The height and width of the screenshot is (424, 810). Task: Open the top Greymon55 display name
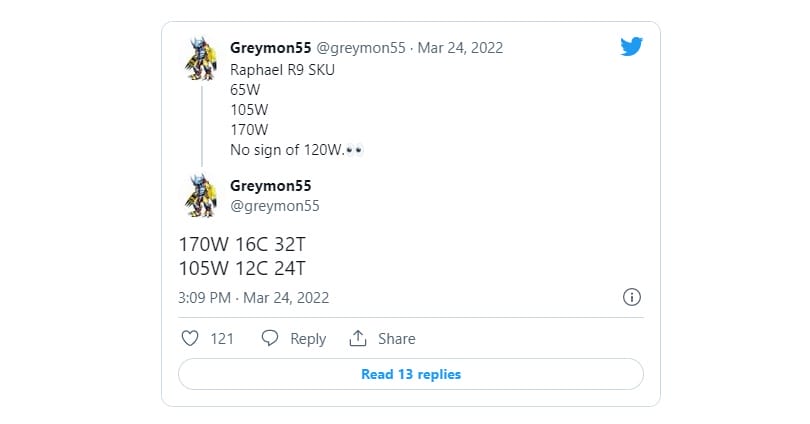tap(270, 47)
